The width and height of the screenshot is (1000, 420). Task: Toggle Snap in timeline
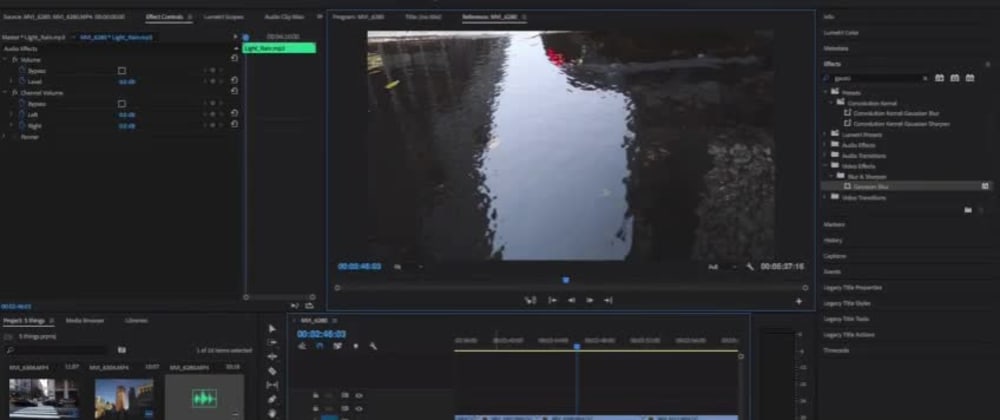click(x=320, y=346)
